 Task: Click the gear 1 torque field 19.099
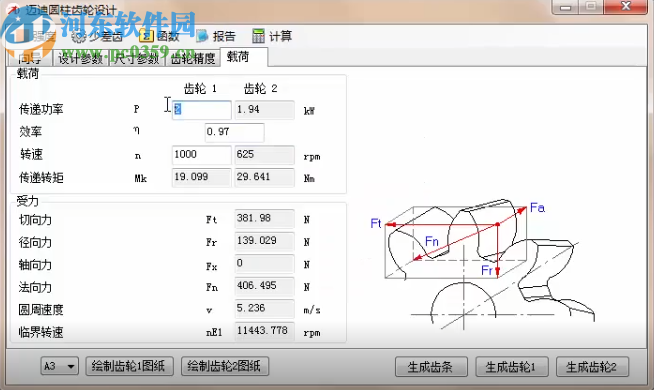pyautogui.click(x=201, y=177)
